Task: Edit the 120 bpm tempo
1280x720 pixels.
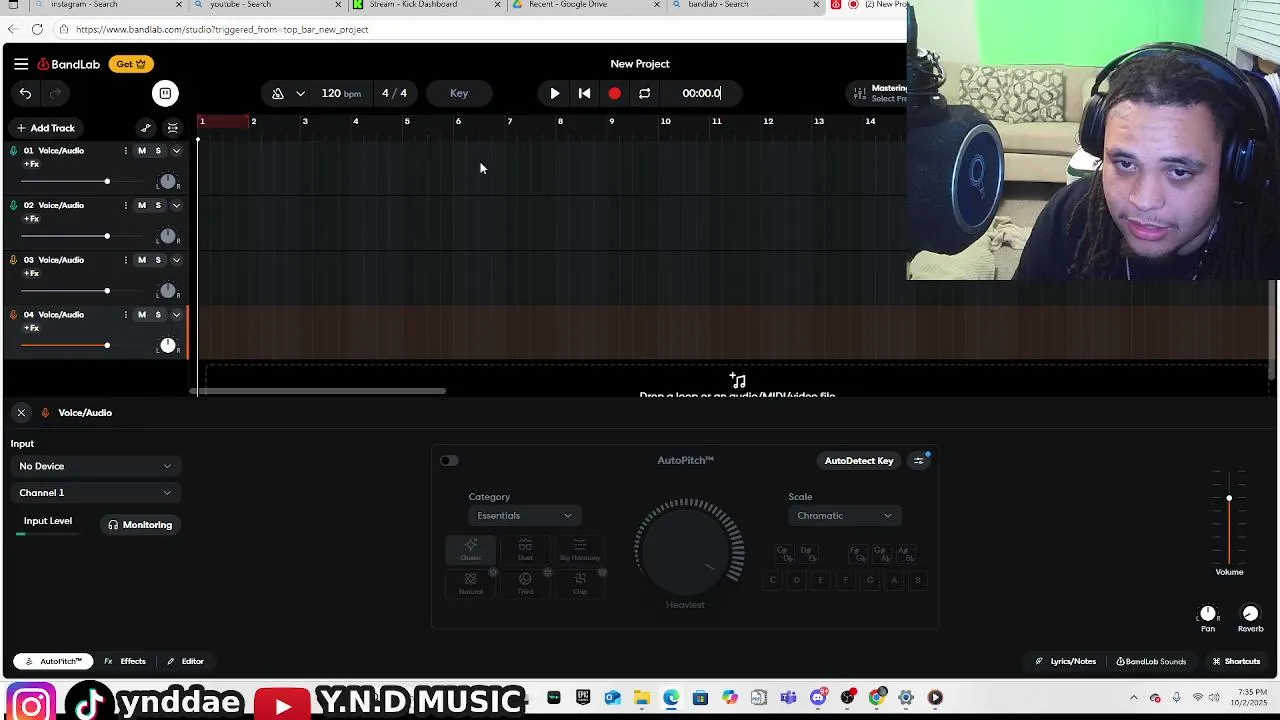Action: 341,93
